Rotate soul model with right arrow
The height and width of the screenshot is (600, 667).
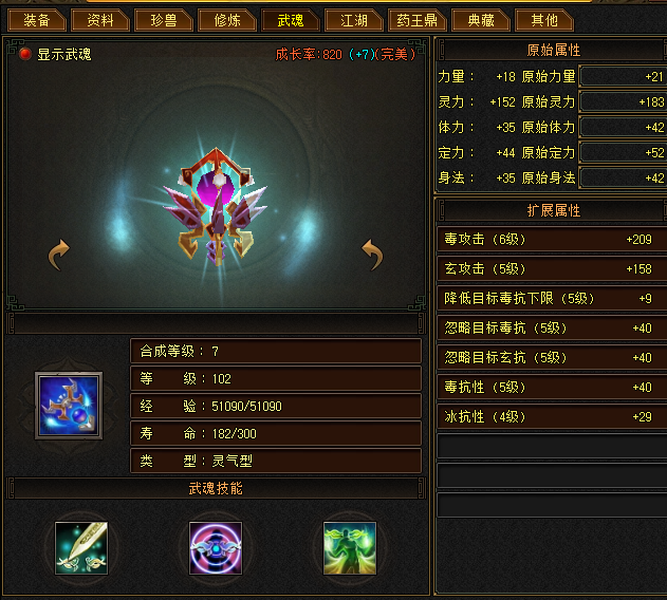click(373, 254)
